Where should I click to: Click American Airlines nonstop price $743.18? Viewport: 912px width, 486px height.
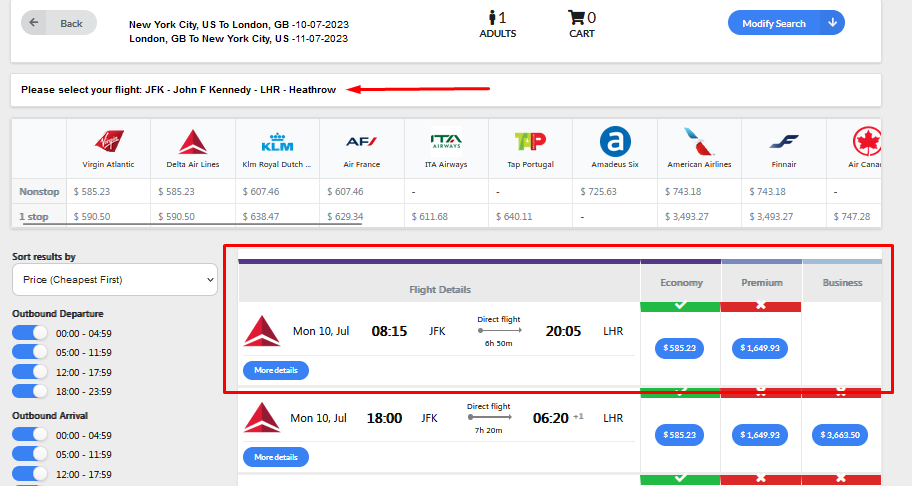(683, 191)
